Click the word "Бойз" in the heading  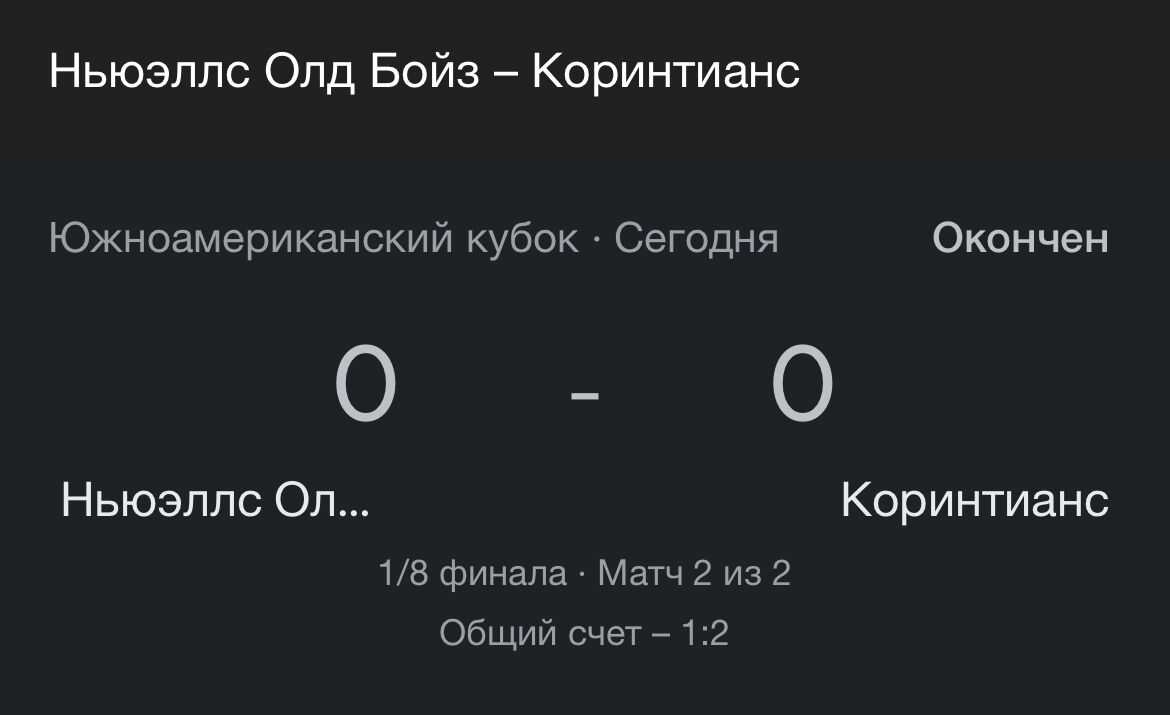[x=424, y=72]
